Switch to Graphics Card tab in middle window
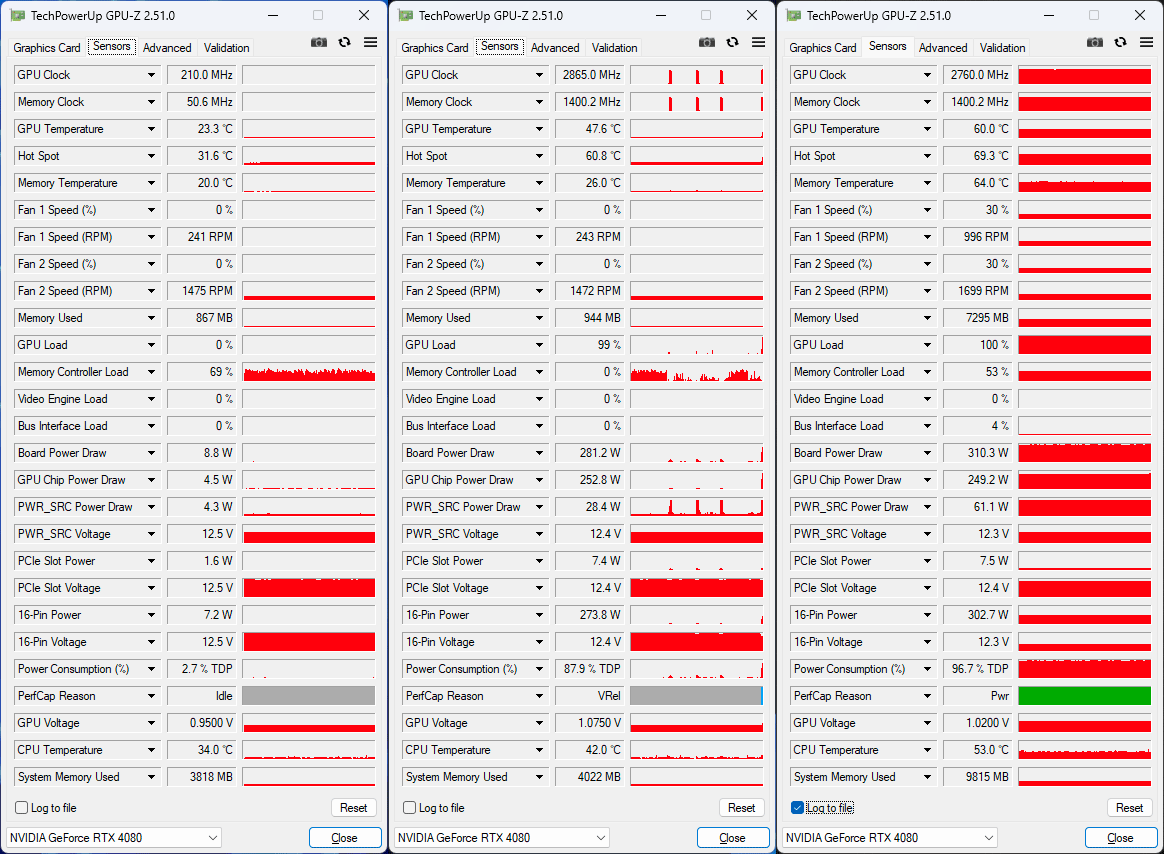The image size is (1164, 854). point(435,48)
